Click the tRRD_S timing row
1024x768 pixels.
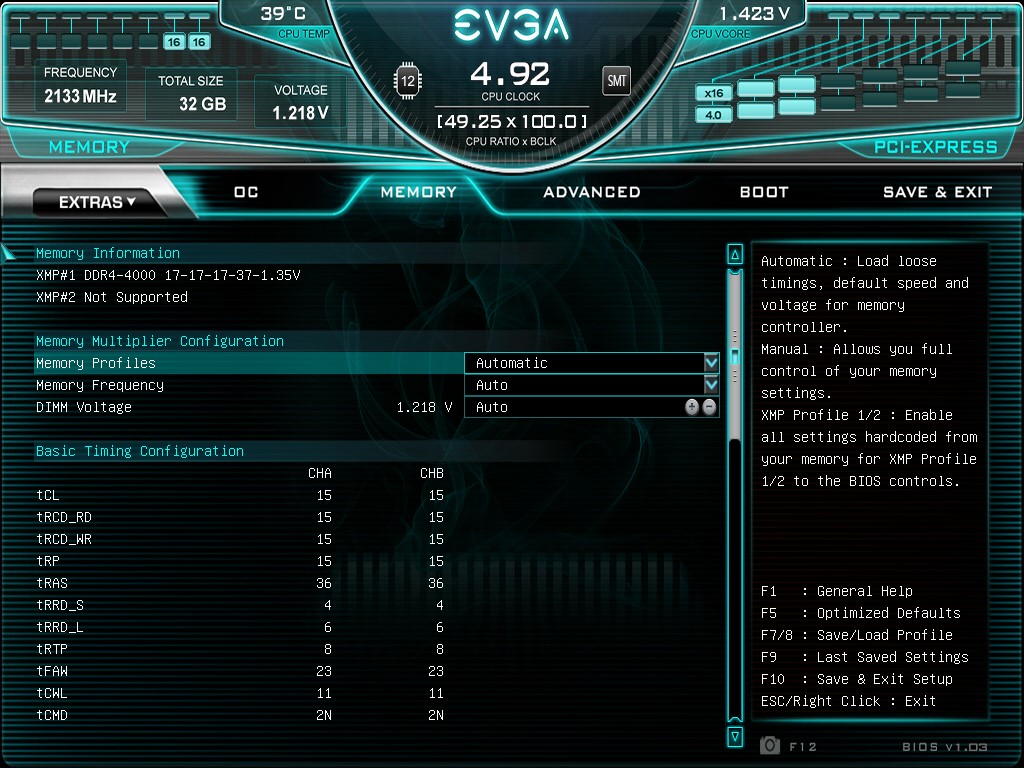pyautogui.click(x=240, y=605)
